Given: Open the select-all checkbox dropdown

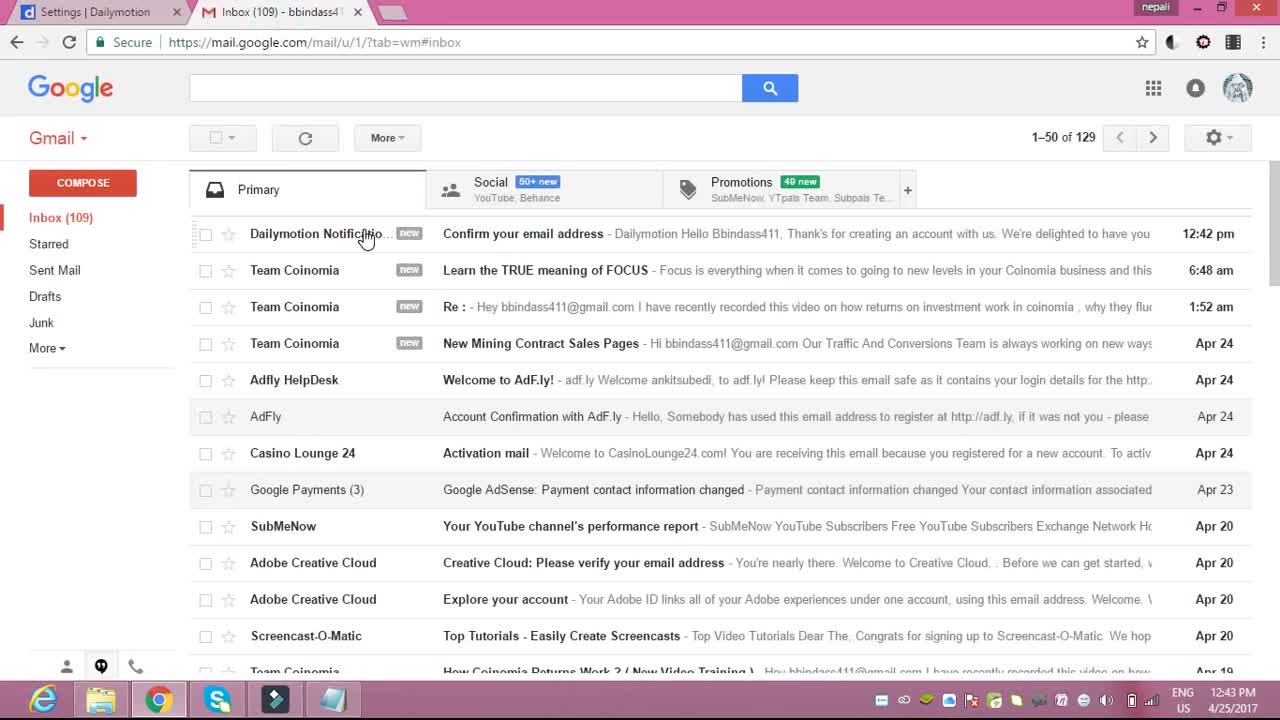Looking at the screenshot, I should 223,138.
